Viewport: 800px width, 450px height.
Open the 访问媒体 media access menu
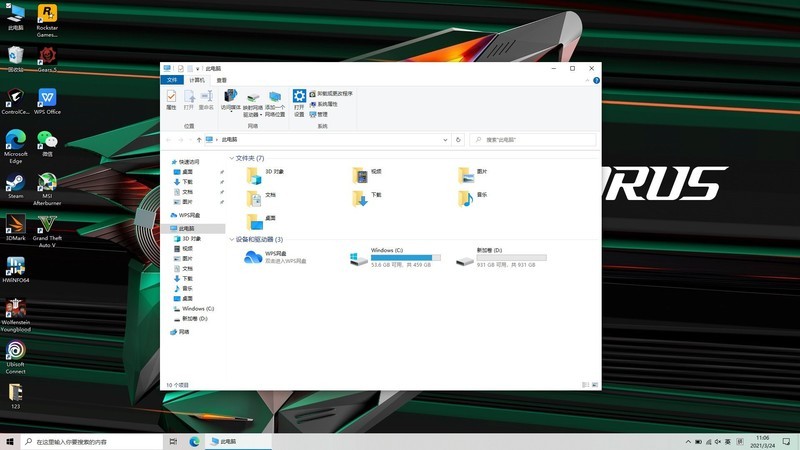tap(231, 99)
